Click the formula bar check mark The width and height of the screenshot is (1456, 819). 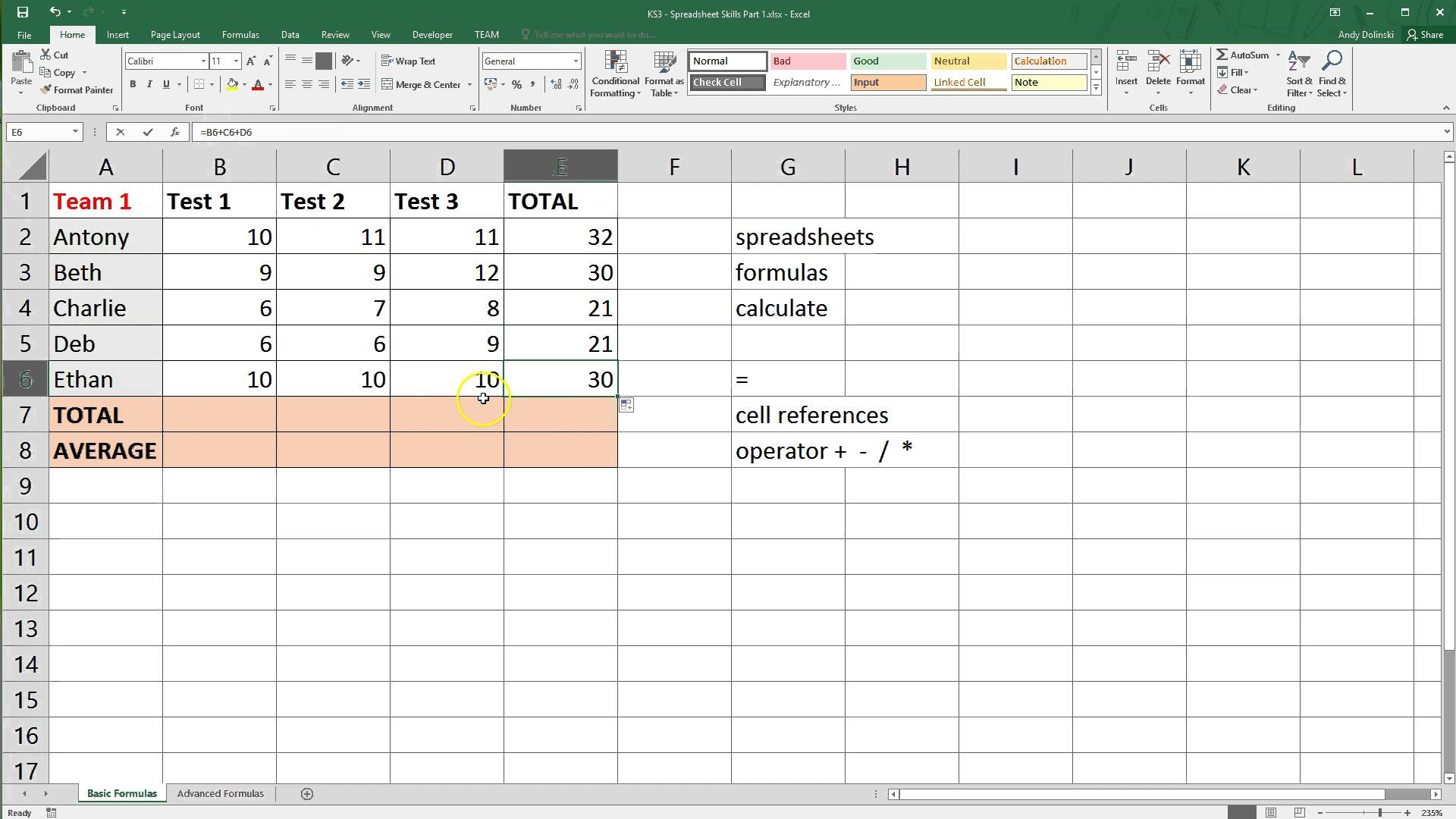pyautogui.click(x=147, y=131)
